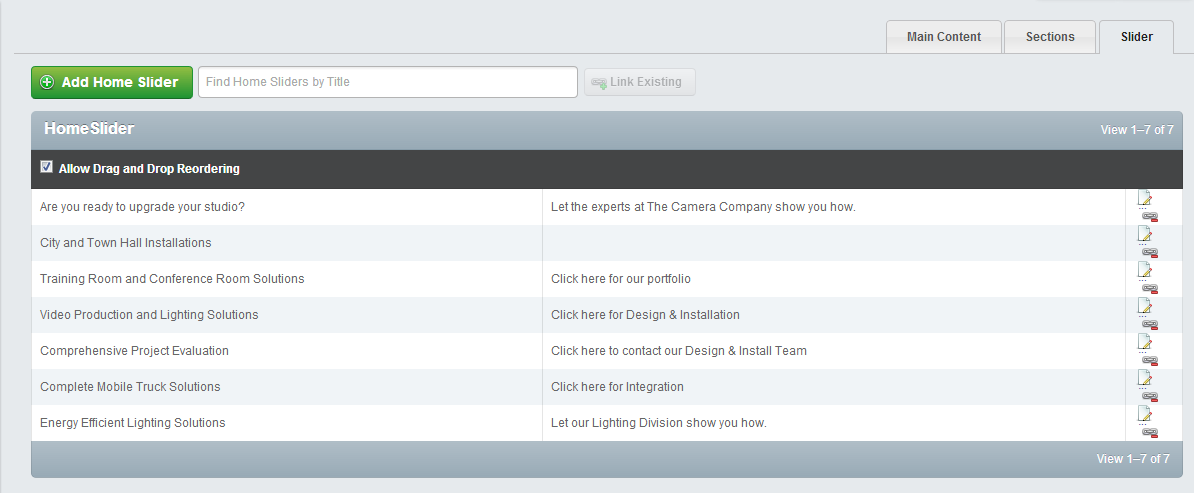Unlink the 'Video Production and Lighting Solutions' row

pyautogui.click(x=1150, y=324)
